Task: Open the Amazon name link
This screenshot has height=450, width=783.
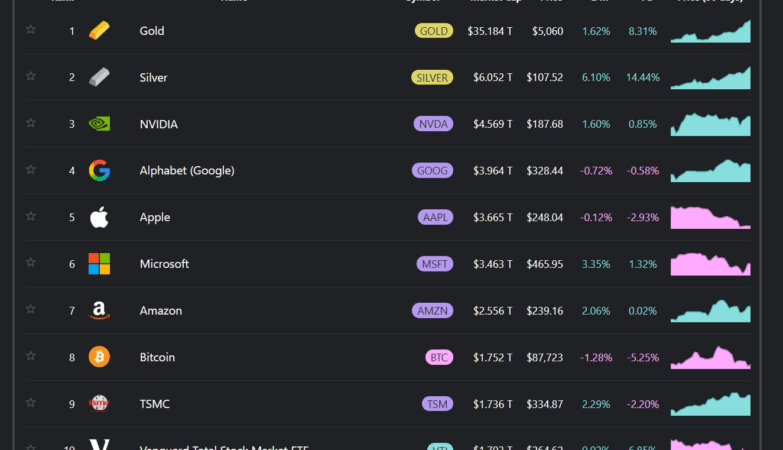Action: 160,311
